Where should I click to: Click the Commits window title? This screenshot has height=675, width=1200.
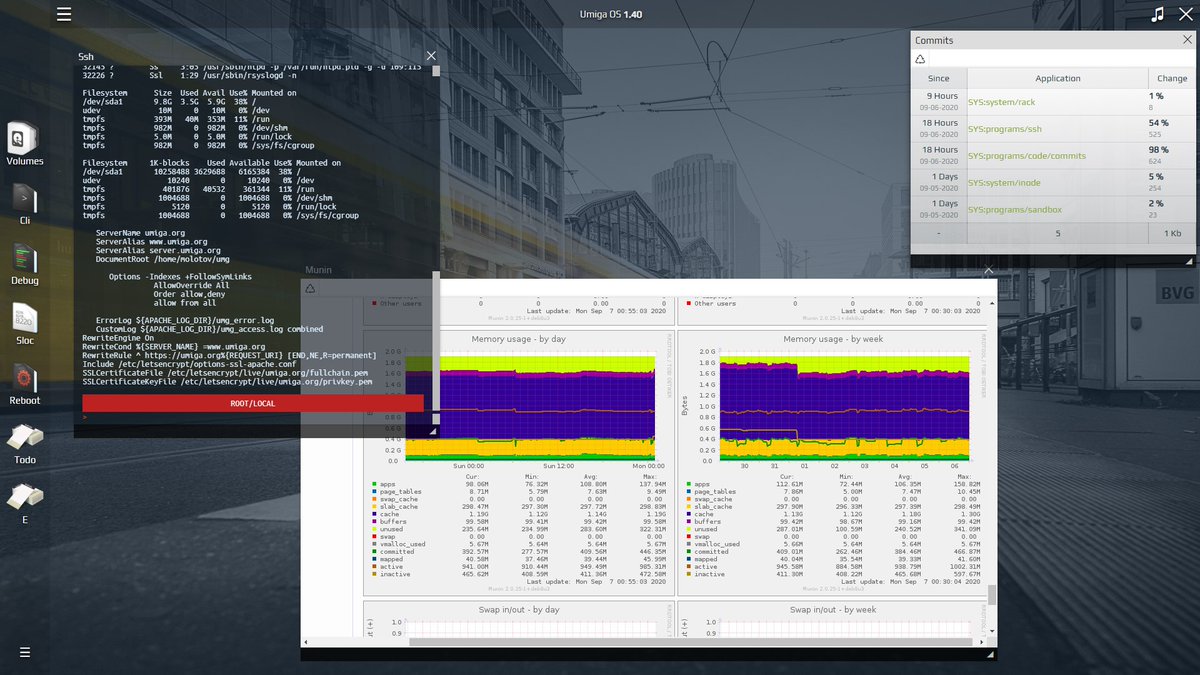tap(934, 40)
